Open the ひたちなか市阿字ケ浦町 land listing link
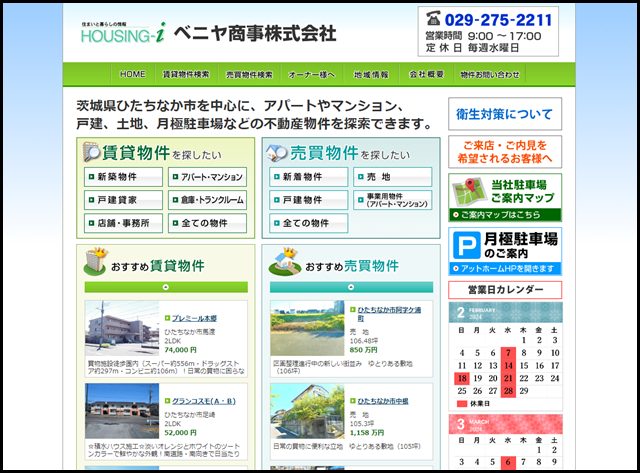 point(389,314)
